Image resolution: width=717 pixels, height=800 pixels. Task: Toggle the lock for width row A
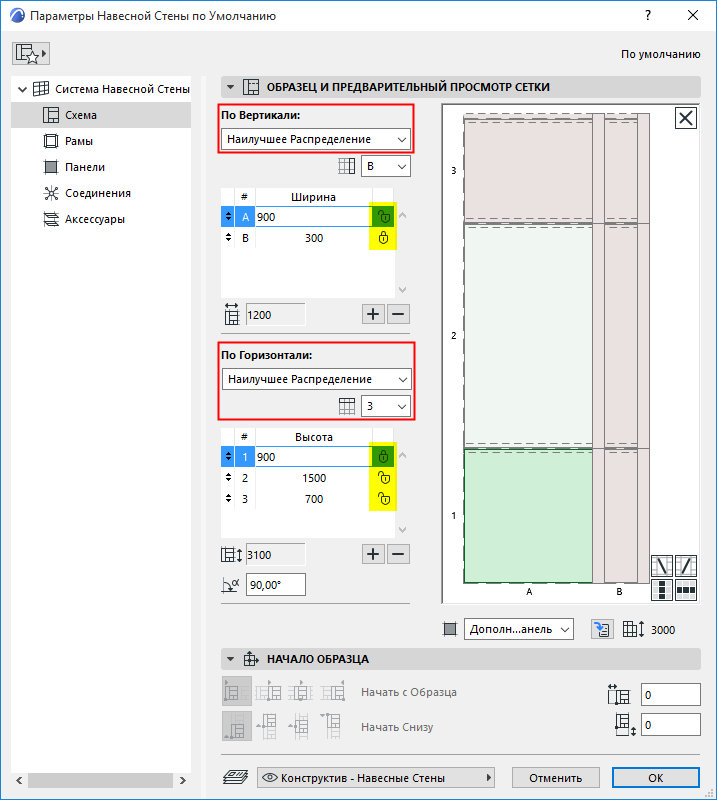click(383, 217)
